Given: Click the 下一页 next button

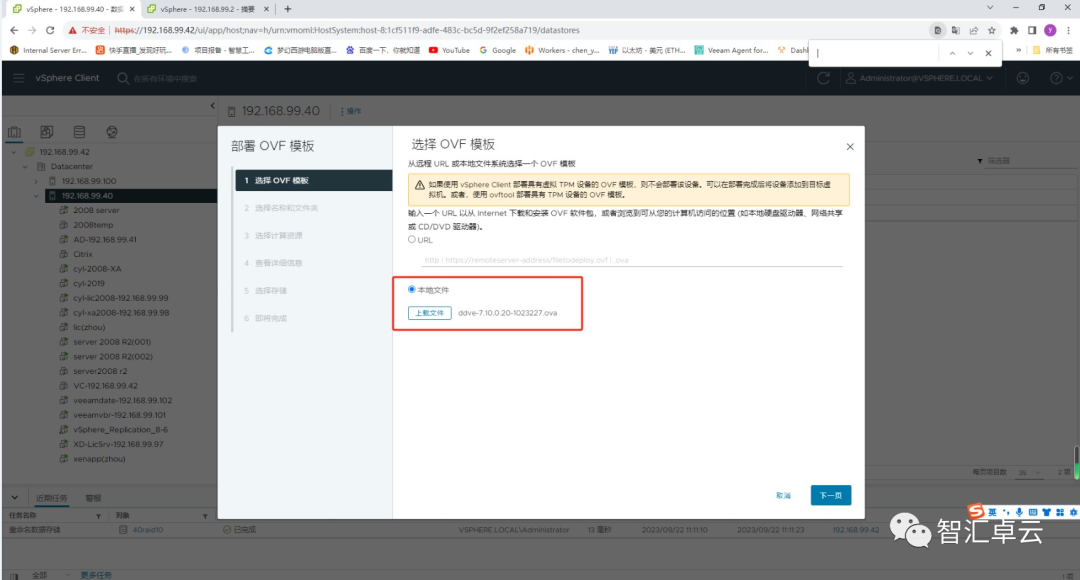Looking at the screenshot, I should tap(831, 495).
